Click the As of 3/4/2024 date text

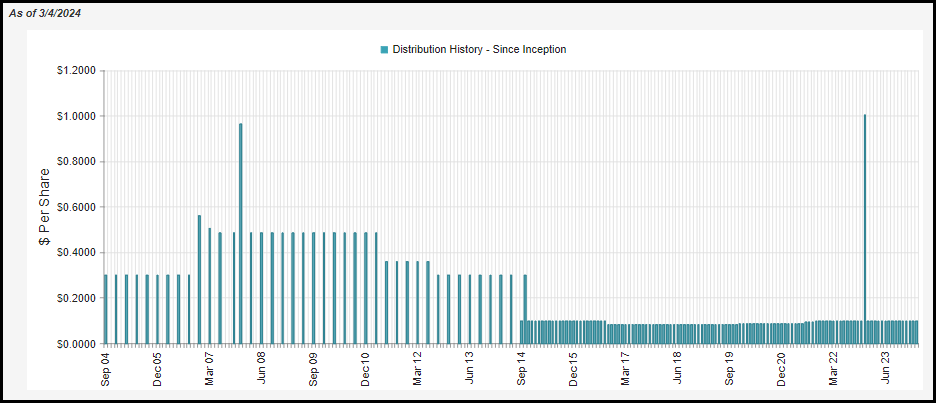(x=45, y=13)
